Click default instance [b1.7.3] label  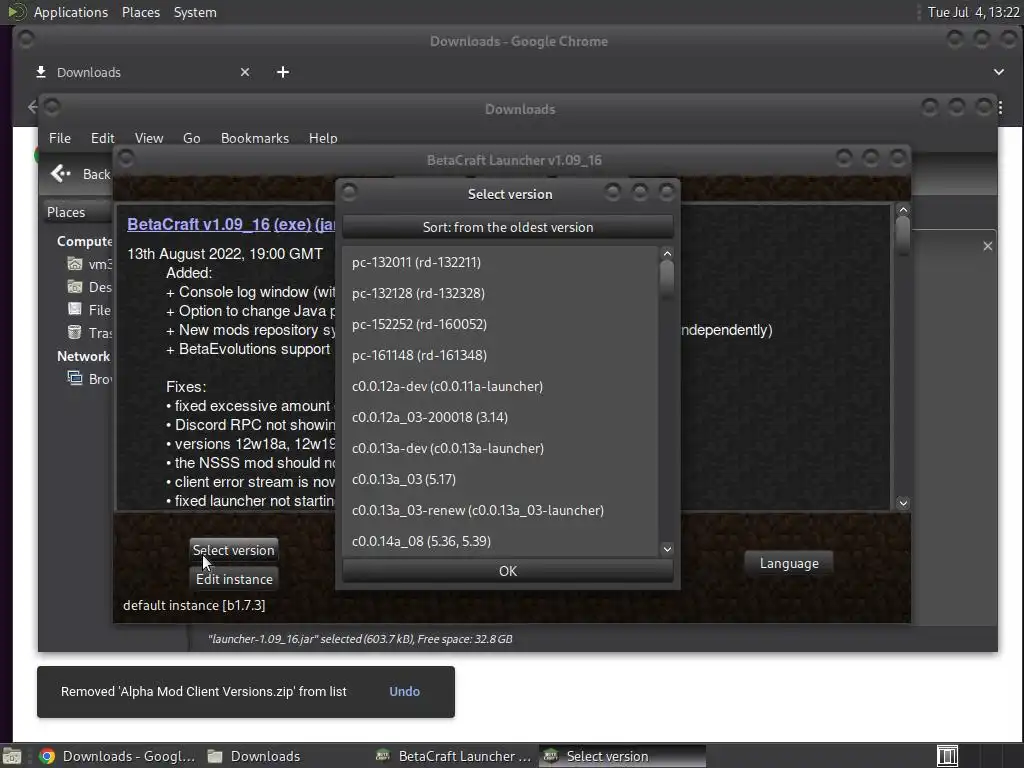pos(194,605)
